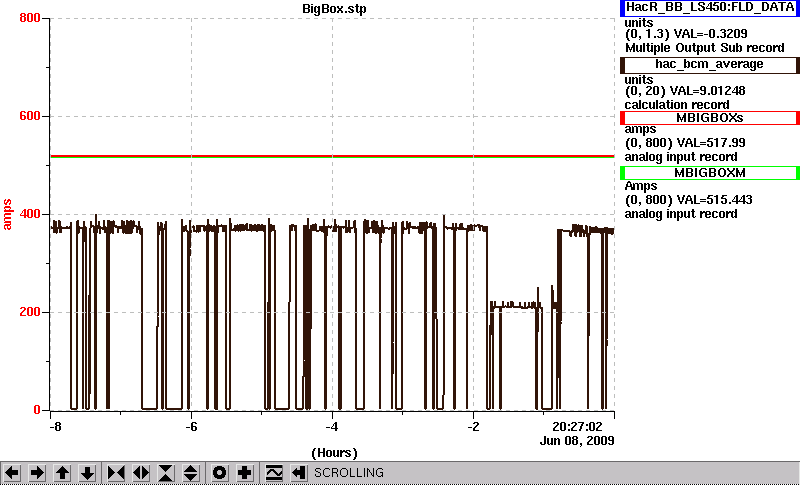
Task: Click the return-to-scrolling arrow icon
Action: coord(298,473)
